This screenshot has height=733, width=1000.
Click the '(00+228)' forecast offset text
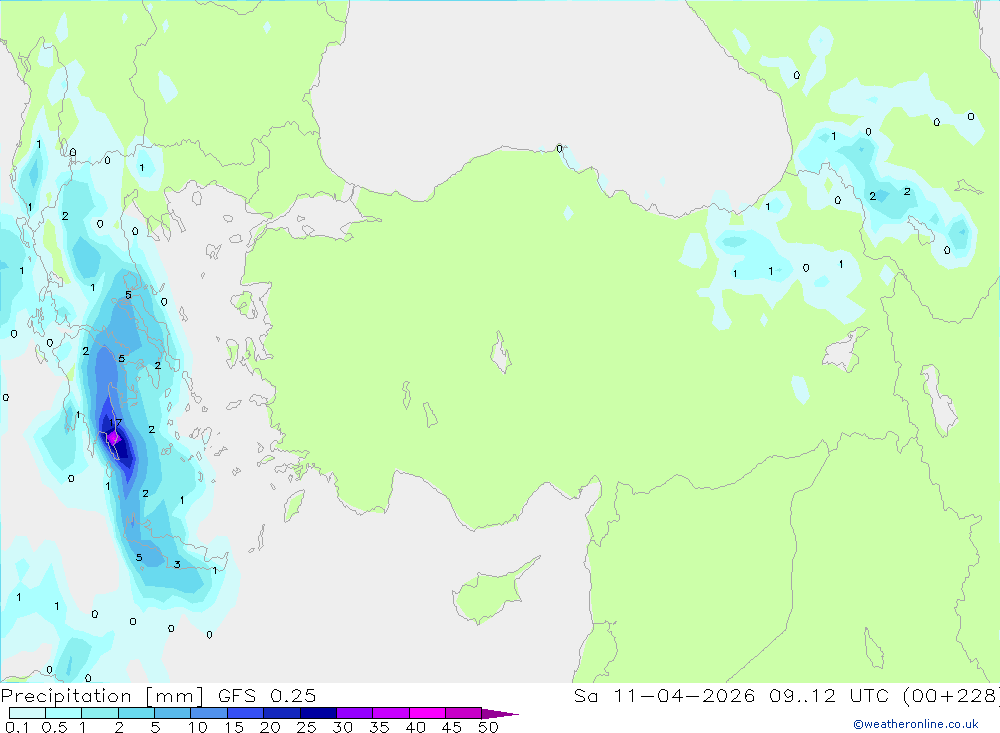950,696
